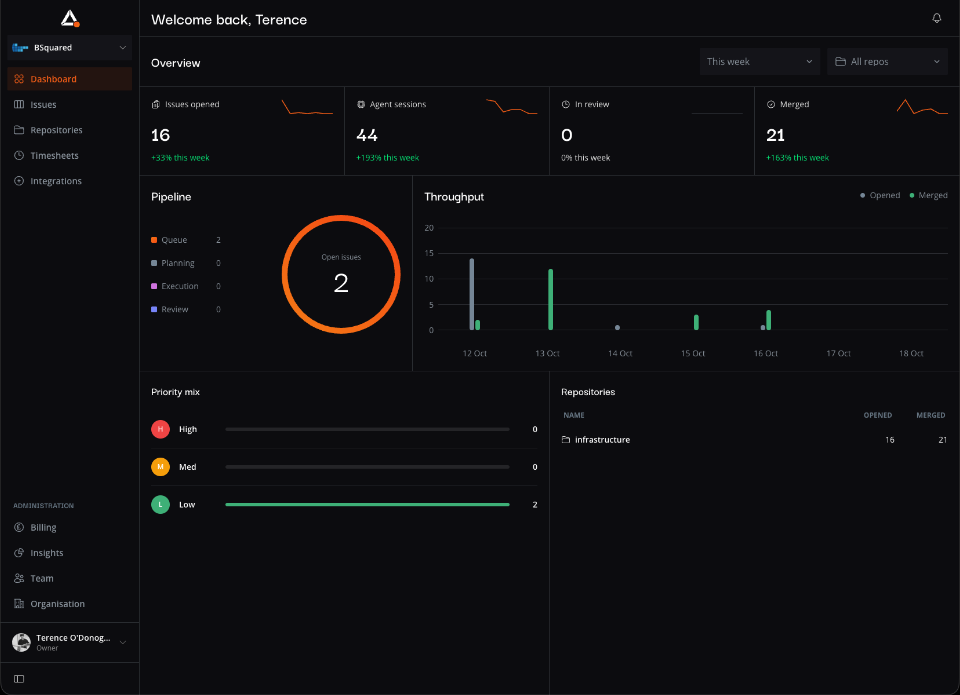Go to Issues page

coord(70,105)
